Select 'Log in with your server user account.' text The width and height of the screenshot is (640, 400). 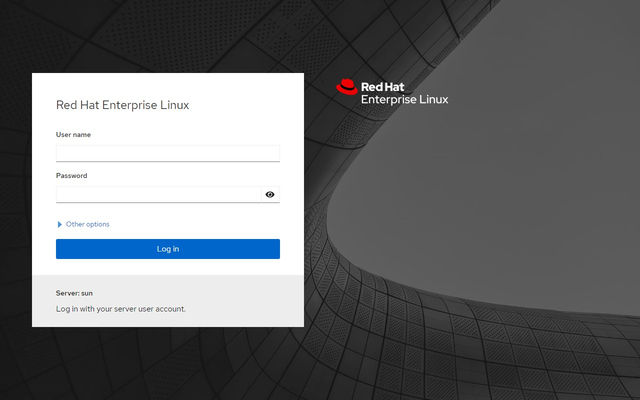[121, 309]
